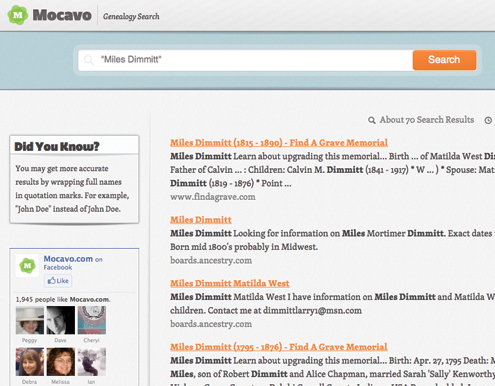495x386 pixels.
Task: Click the magnifier icon in search box
Action: [89, 60]
